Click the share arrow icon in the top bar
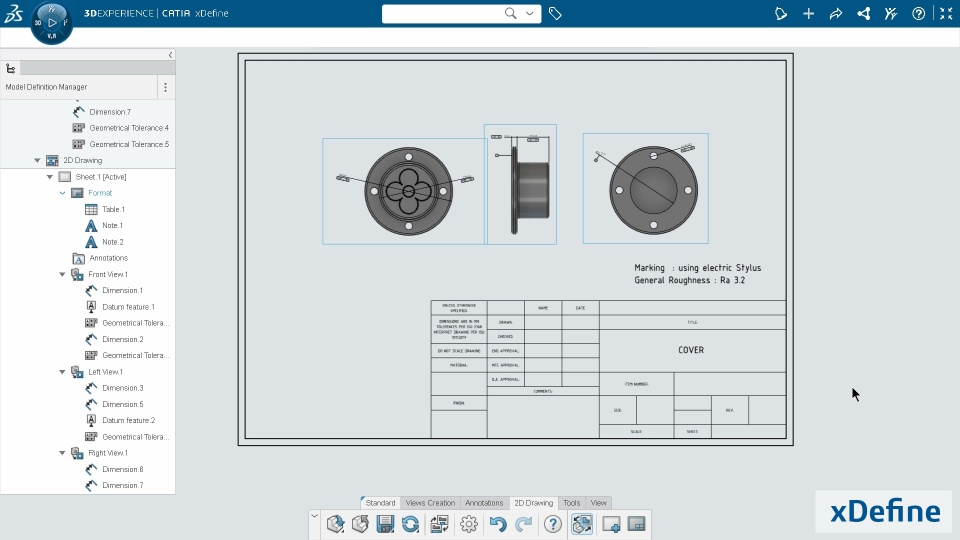This screenshot has height=540, width=960. [836, 13]
